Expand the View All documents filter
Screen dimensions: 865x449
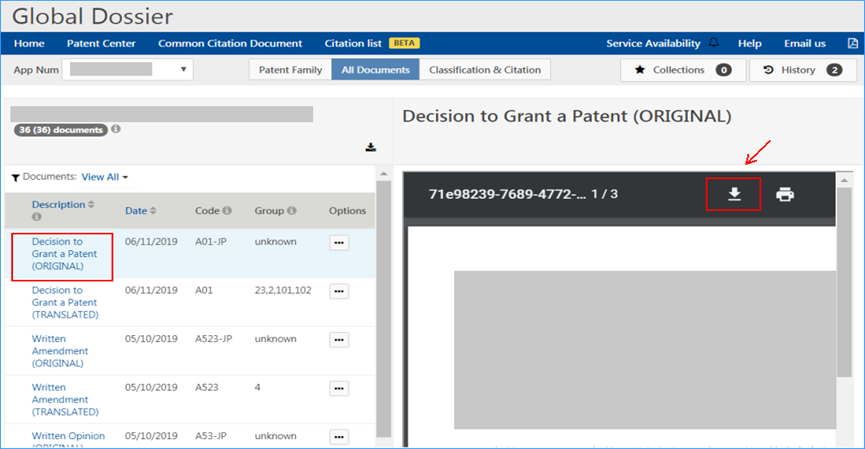pyautogui.click(x=105, y=177)
